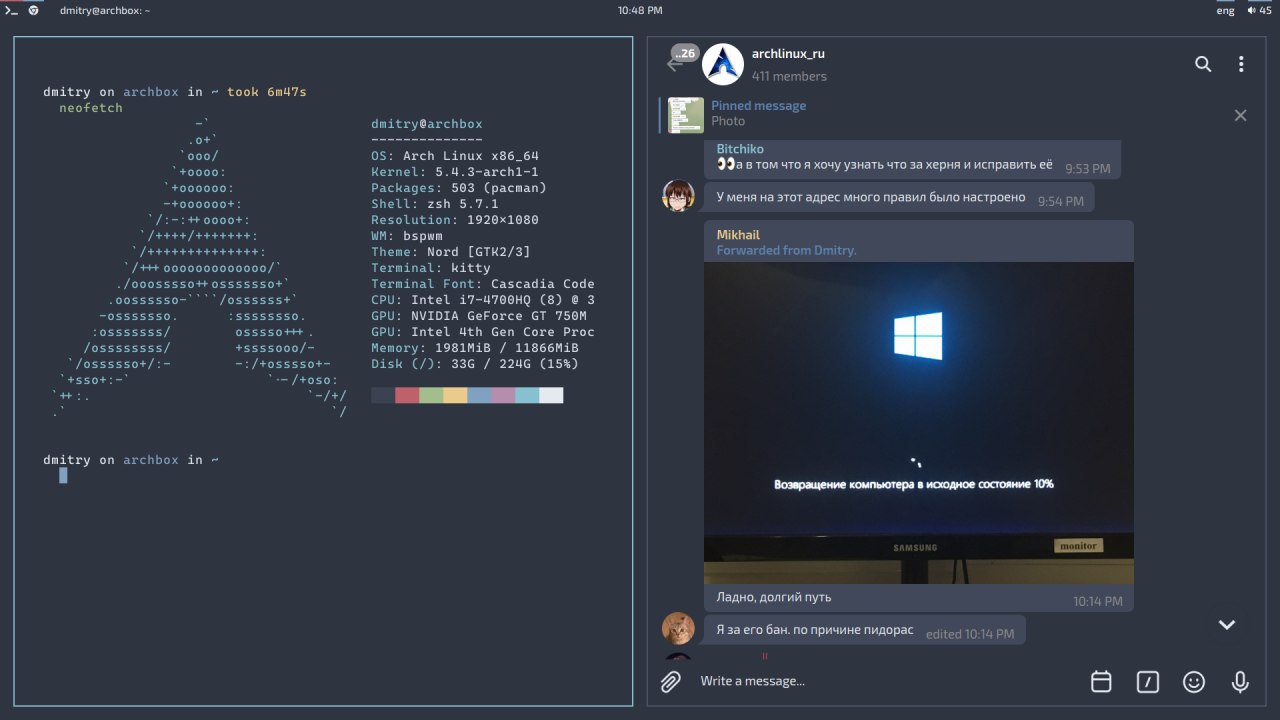Click the neofetch command text
Viewport: 1280px width, 720px height.
pos(91,108)
